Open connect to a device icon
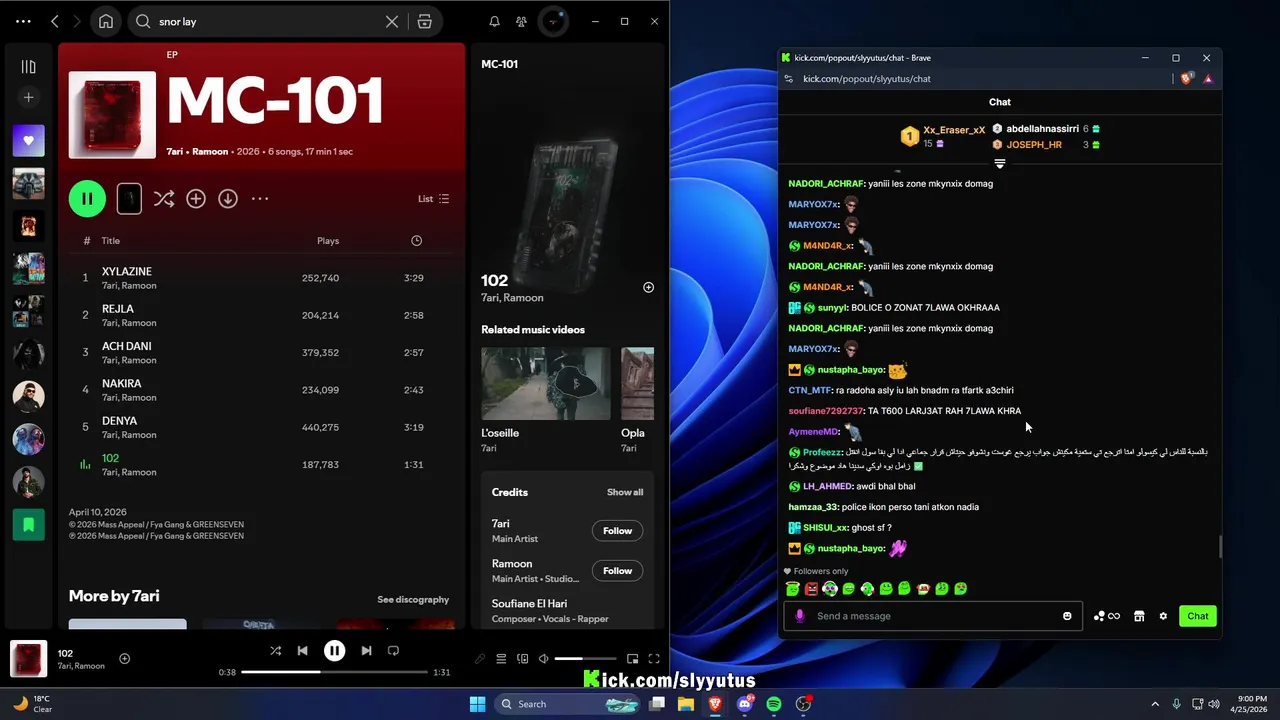 pyautogui.click(x=522, y=658)
